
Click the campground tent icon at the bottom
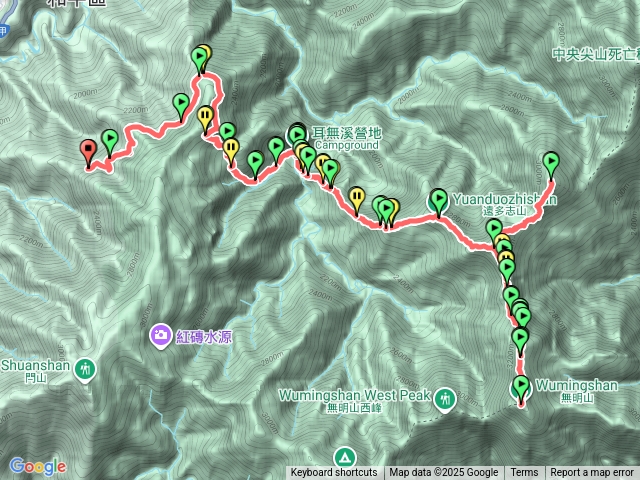pos(345,458)
